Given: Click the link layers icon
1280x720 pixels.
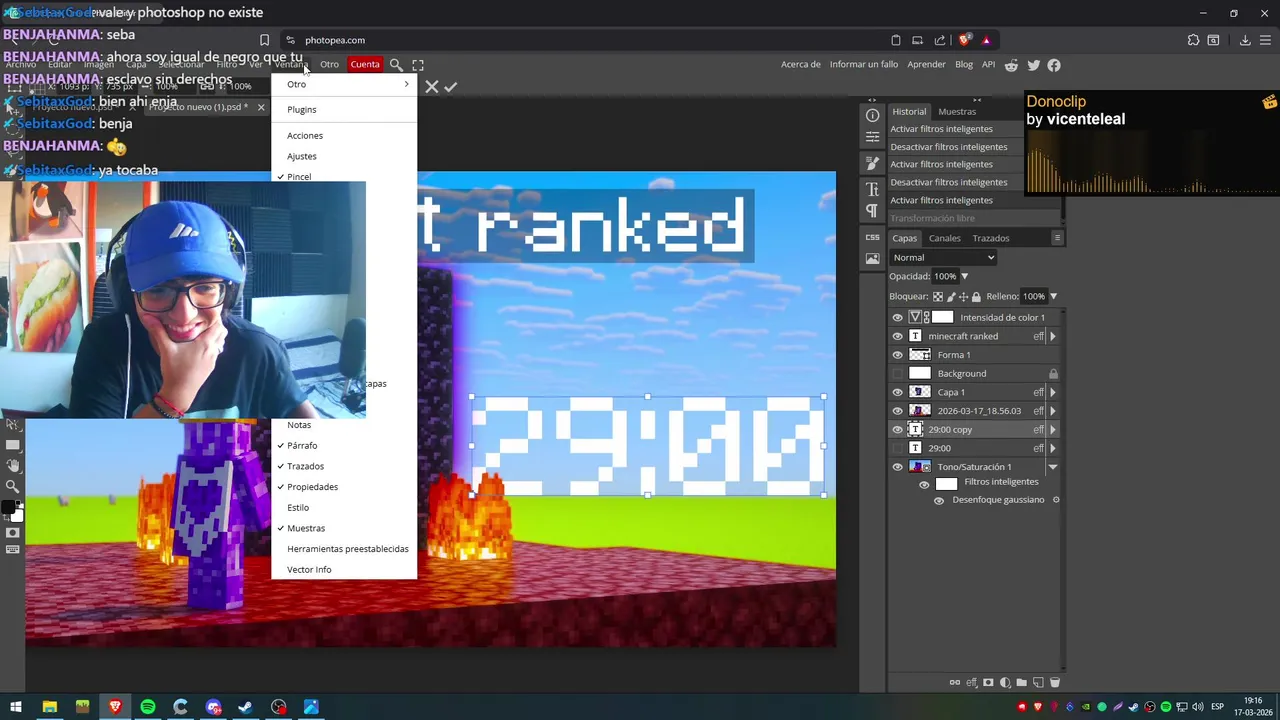Looking at the screenshot, I should pos(954,682).
